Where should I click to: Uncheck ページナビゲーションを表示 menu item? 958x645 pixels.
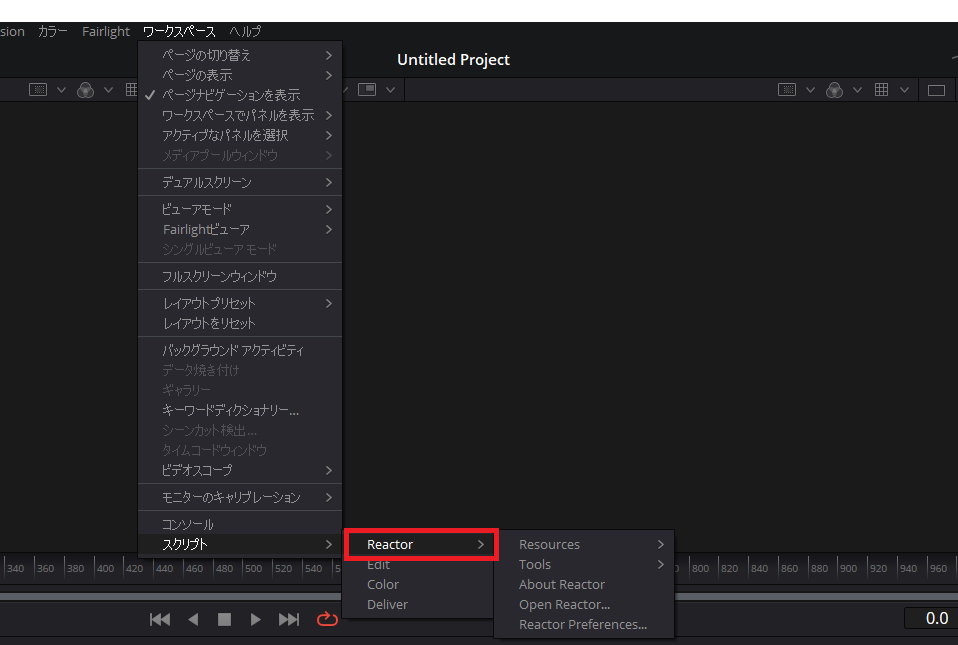tap(240, 95)
